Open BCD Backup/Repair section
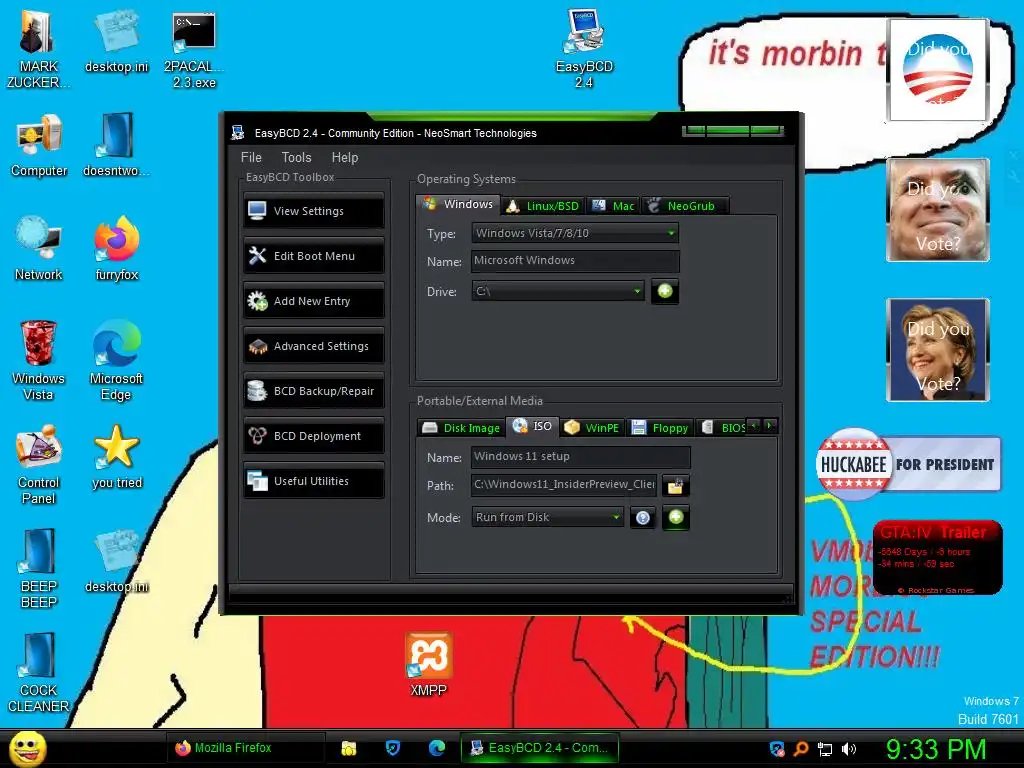The width and height of the screenshot is (1024, 768). tap(313, 391)
